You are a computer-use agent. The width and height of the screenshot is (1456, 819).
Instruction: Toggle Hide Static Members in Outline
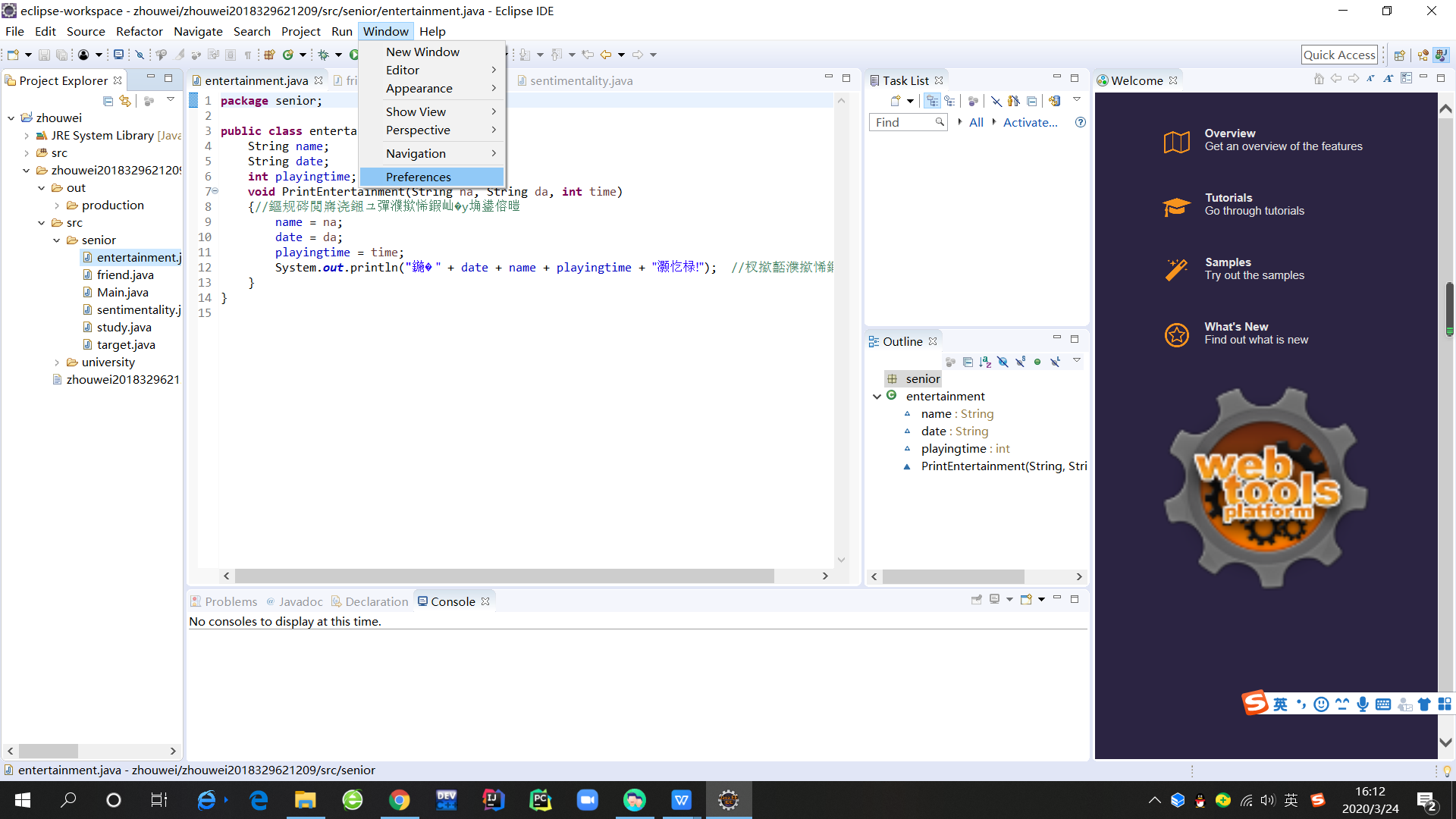[1020, 362]
